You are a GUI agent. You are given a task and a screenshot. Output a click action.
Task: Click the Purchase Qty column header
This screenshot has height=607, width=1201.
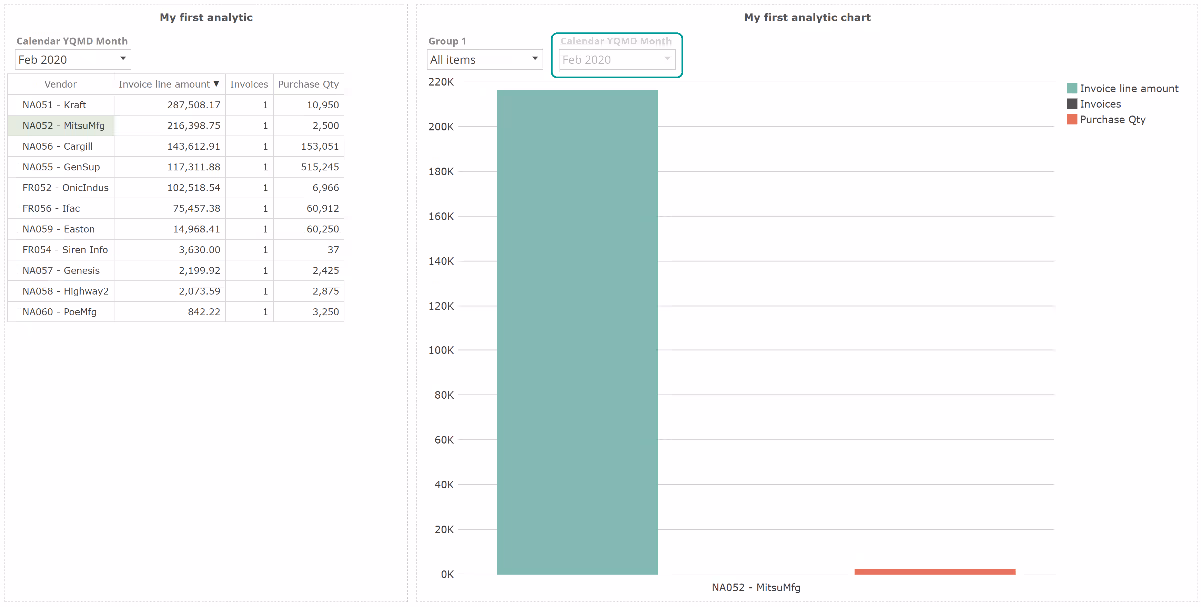click(x=308, y=84)
